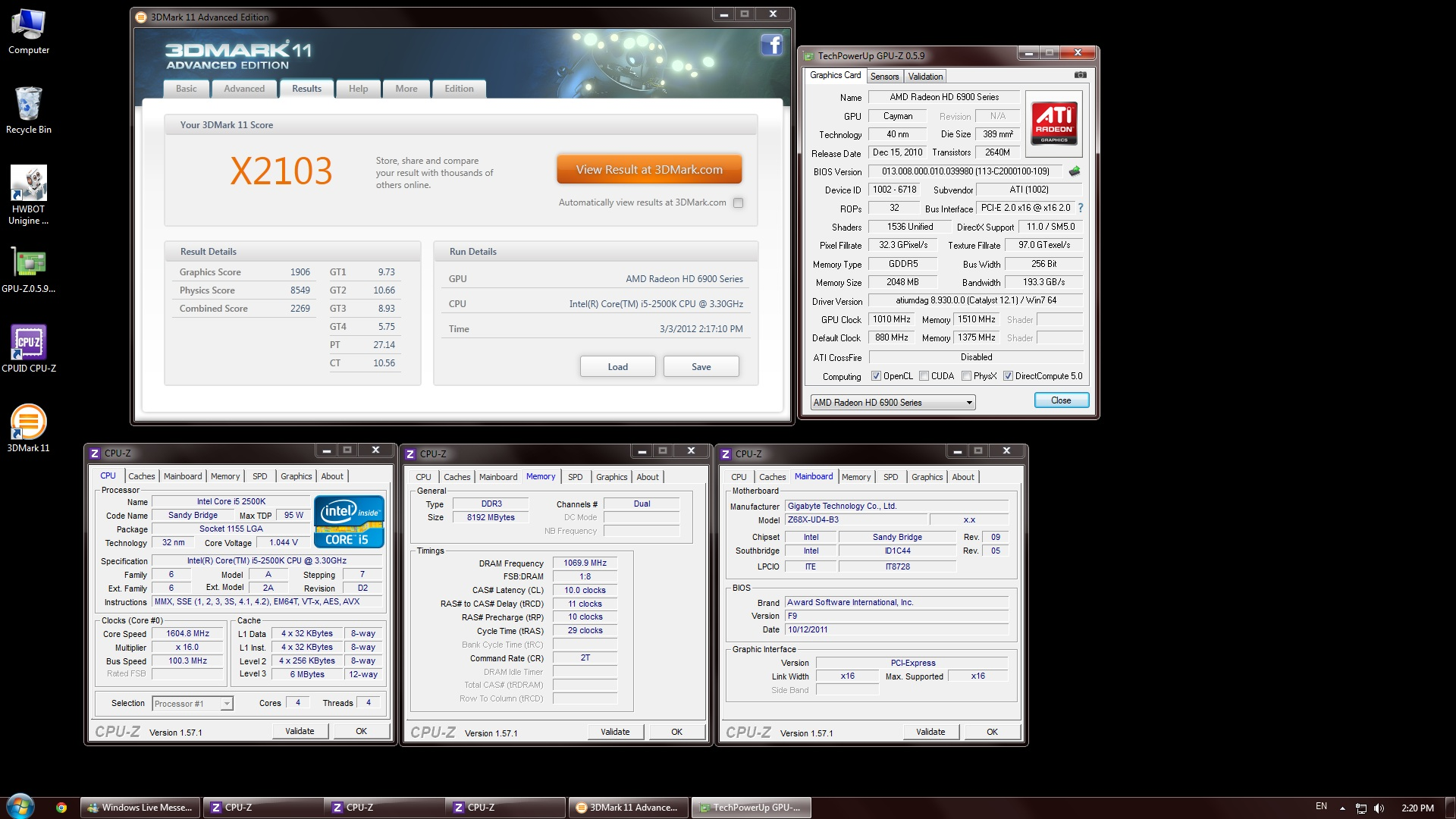Screen dimensions: 1456x819
Task: Open SPD tab in Memory CPU-Z window
Action: pyautogui.click(x=576, y=477)
